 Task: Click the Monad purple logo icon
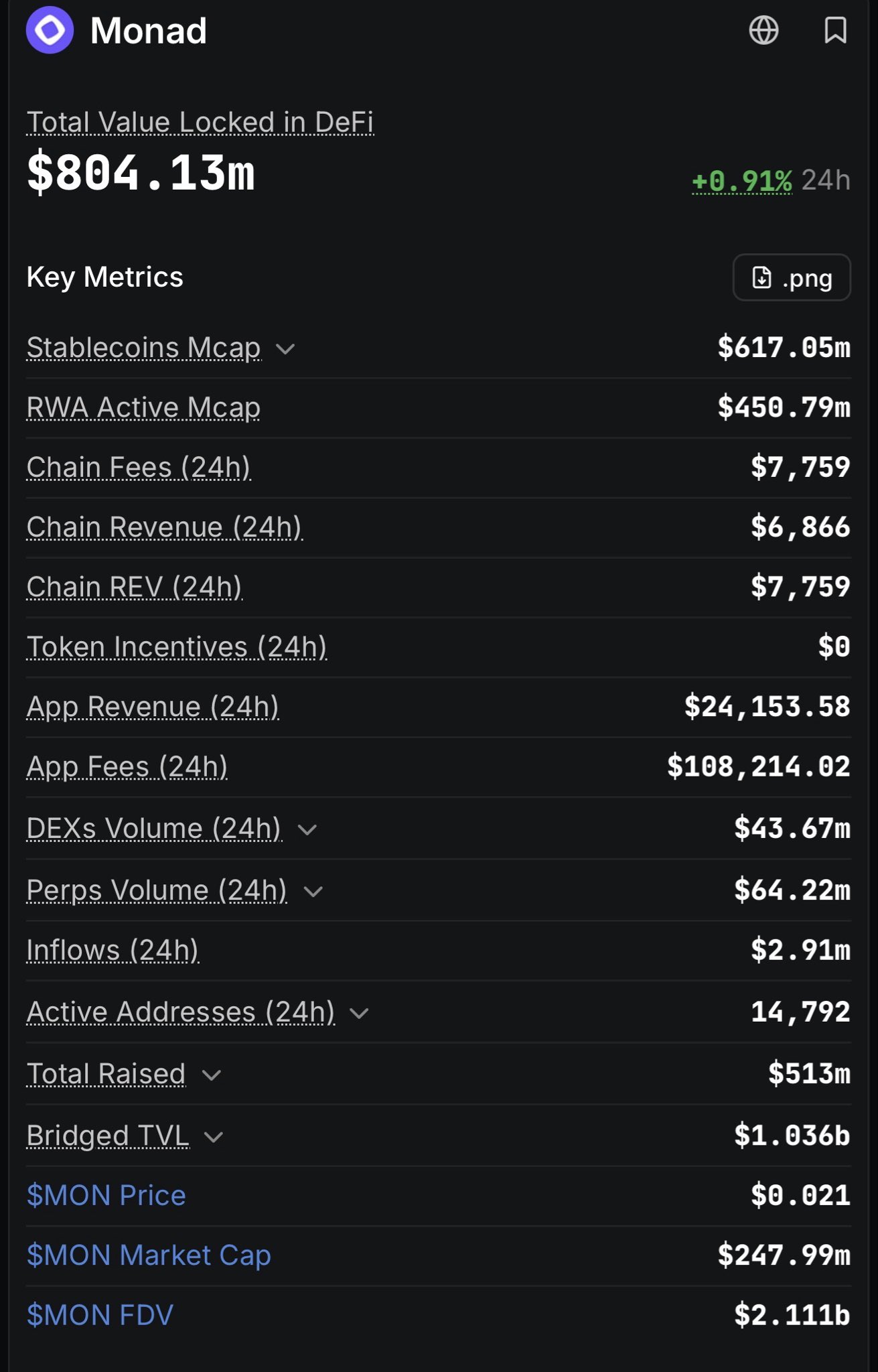point(50,30)
